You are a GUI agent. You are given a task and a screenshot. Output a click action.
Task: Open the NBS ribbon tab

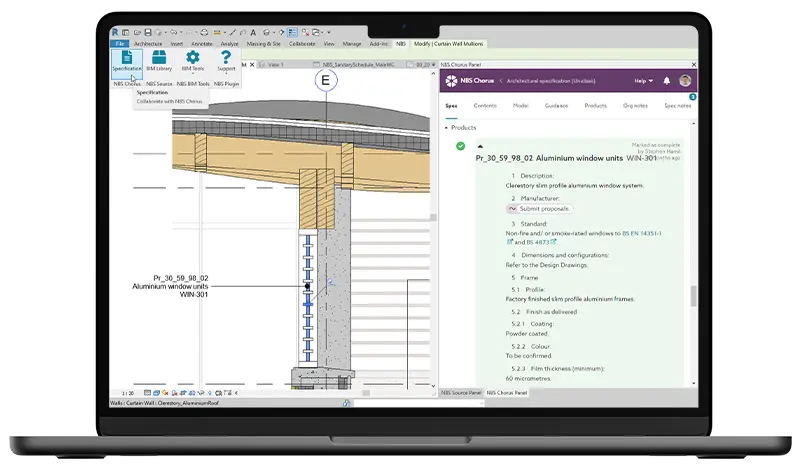click(x=401, y=44)
